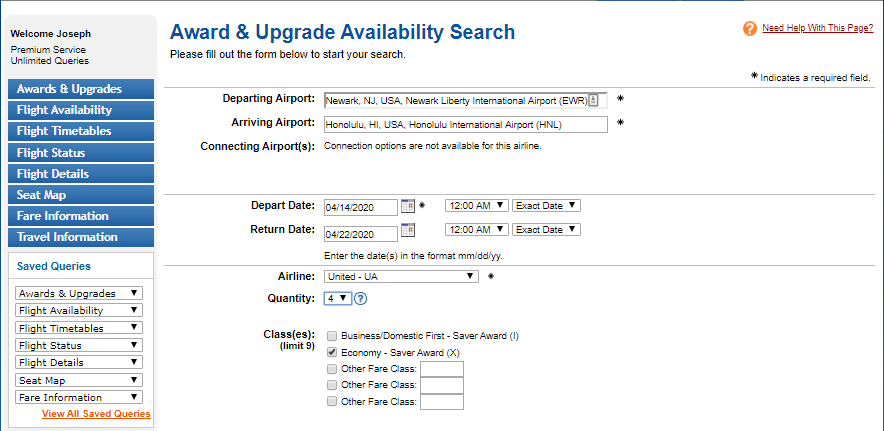Click into the Departing Airport field
This screenshot has height=431, width=884.
point(466,100)
